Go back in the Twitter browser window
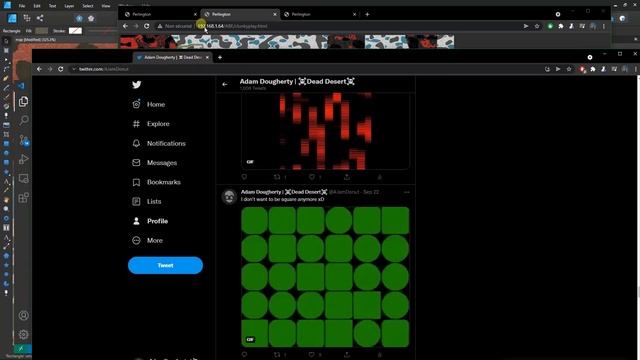This screenshot has height=360, width=640. pyautogui.click(x=39, y=69)
